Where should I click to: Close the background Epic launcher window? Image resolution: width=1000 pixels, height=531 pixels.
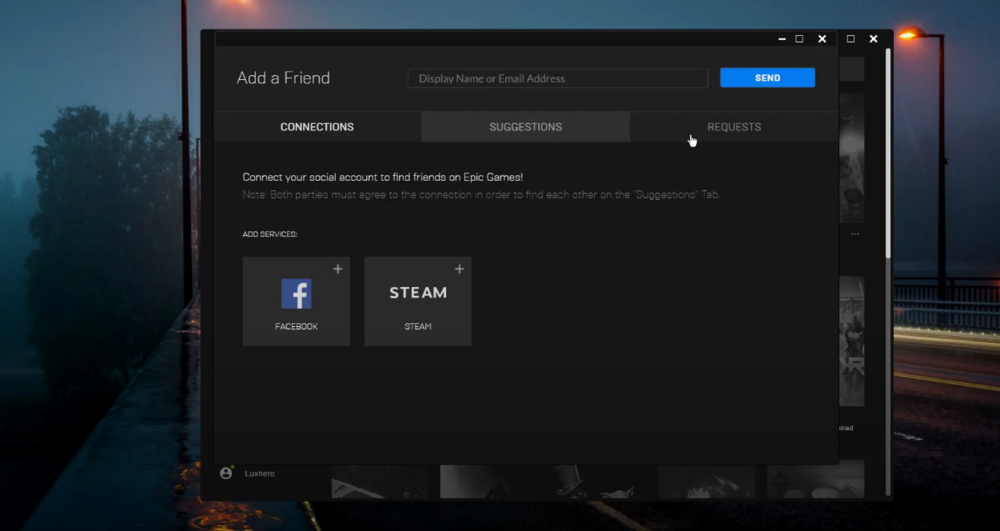click(x=873, y=39)
